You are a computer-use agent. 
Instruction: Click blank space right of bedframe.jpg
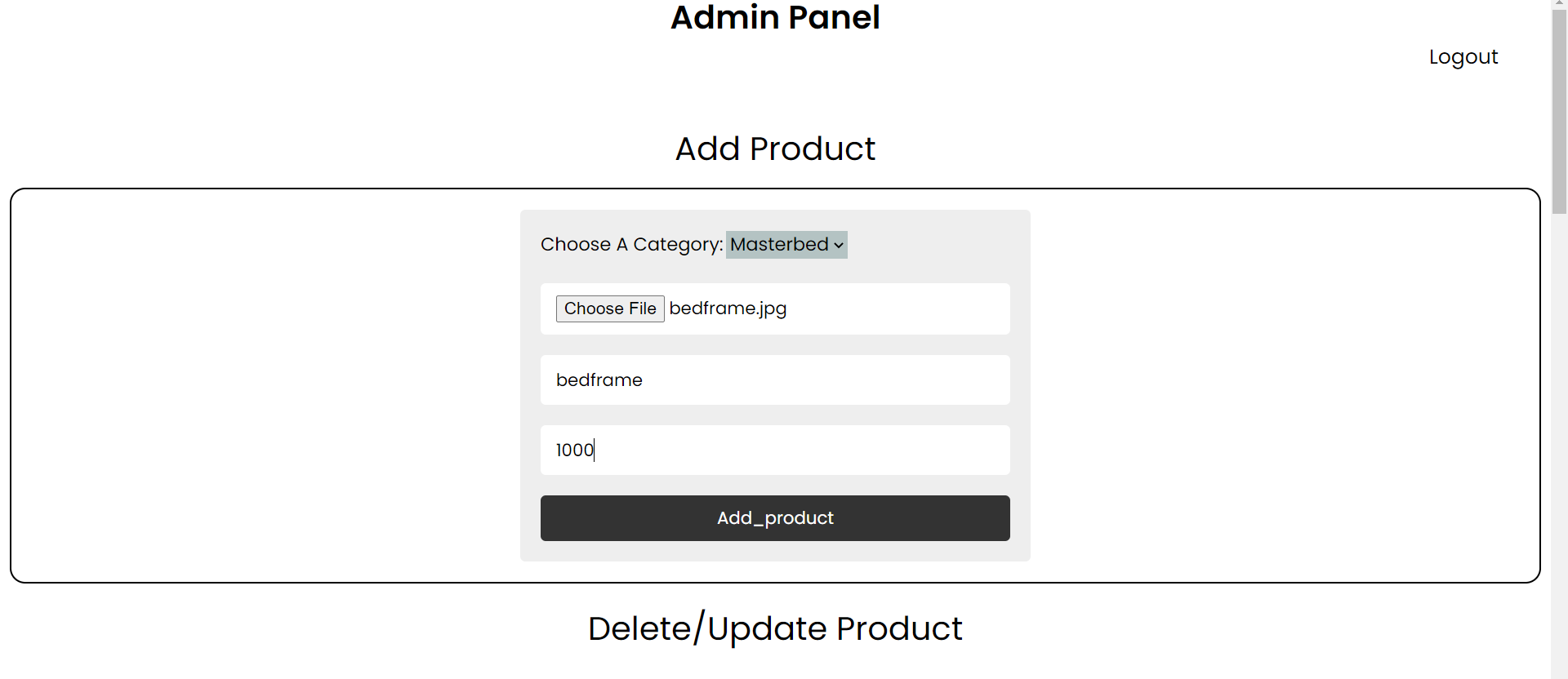point(898,308)
